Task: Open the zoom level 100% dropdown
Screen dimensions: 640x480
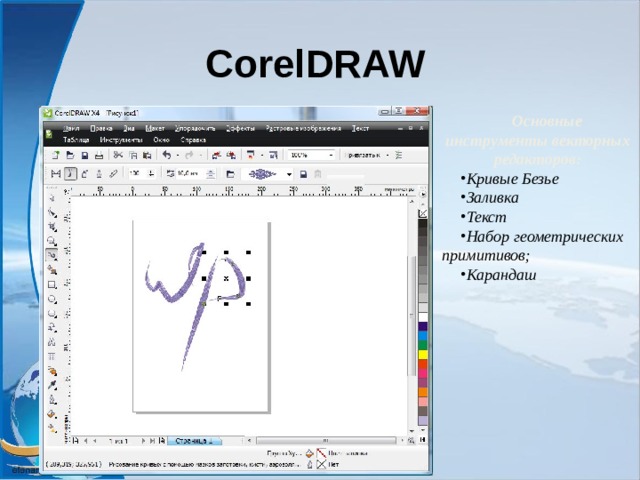Action: click(x=331, y=156)
